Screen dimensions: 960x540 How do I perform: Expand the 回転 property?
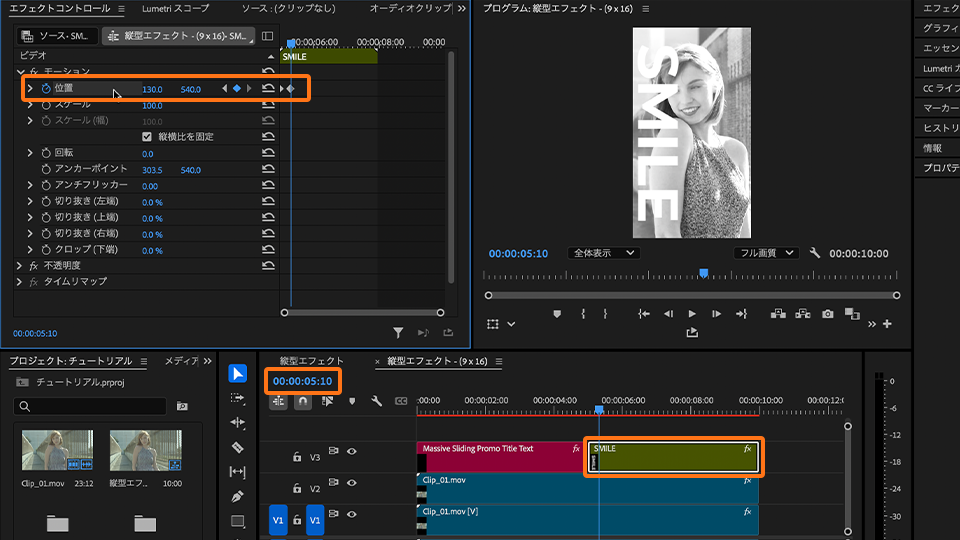click(x=30, y=154)
